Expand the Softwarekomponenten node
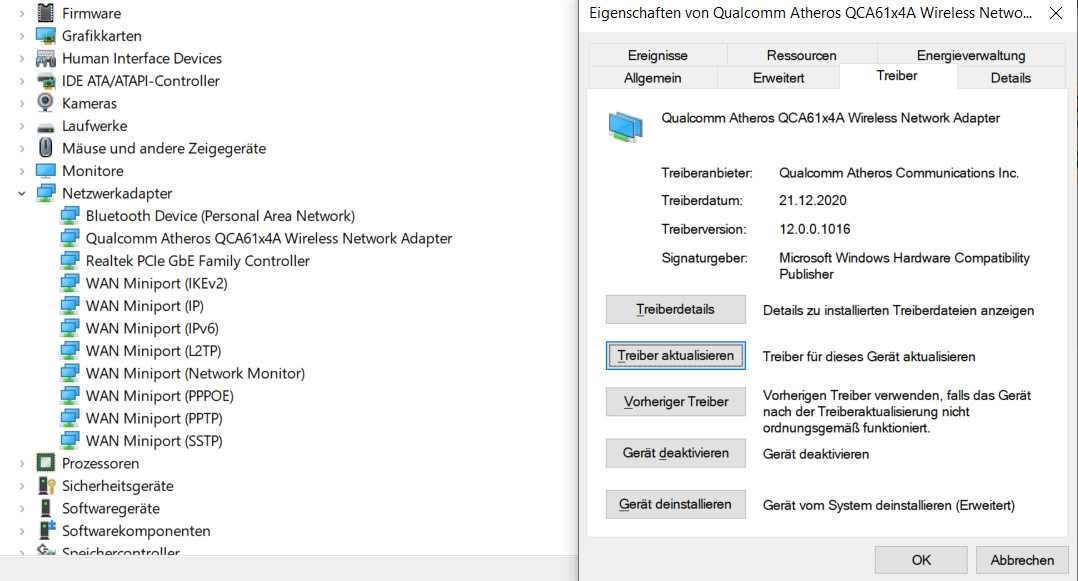The height and width of the screenshot is (581, 1078). tap(22, 531)
